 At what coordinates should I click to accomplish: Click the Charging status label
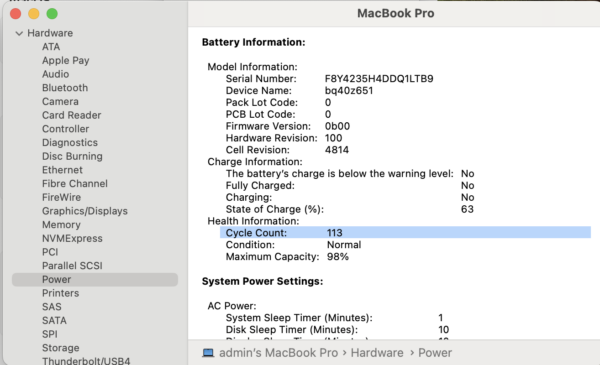249,197
